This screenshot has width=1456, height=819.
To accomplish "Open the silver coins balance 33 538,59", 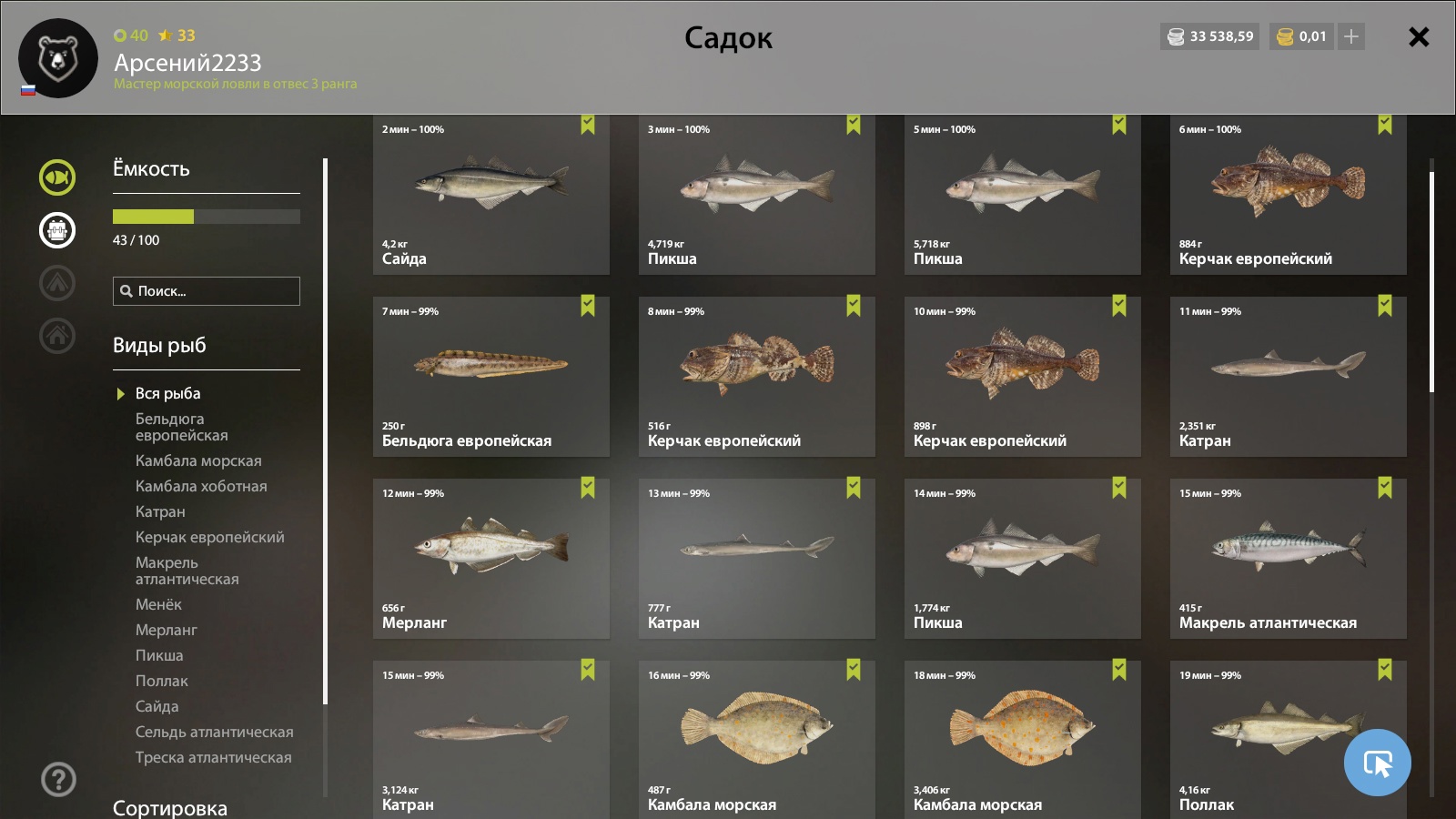I will 1210,36.
